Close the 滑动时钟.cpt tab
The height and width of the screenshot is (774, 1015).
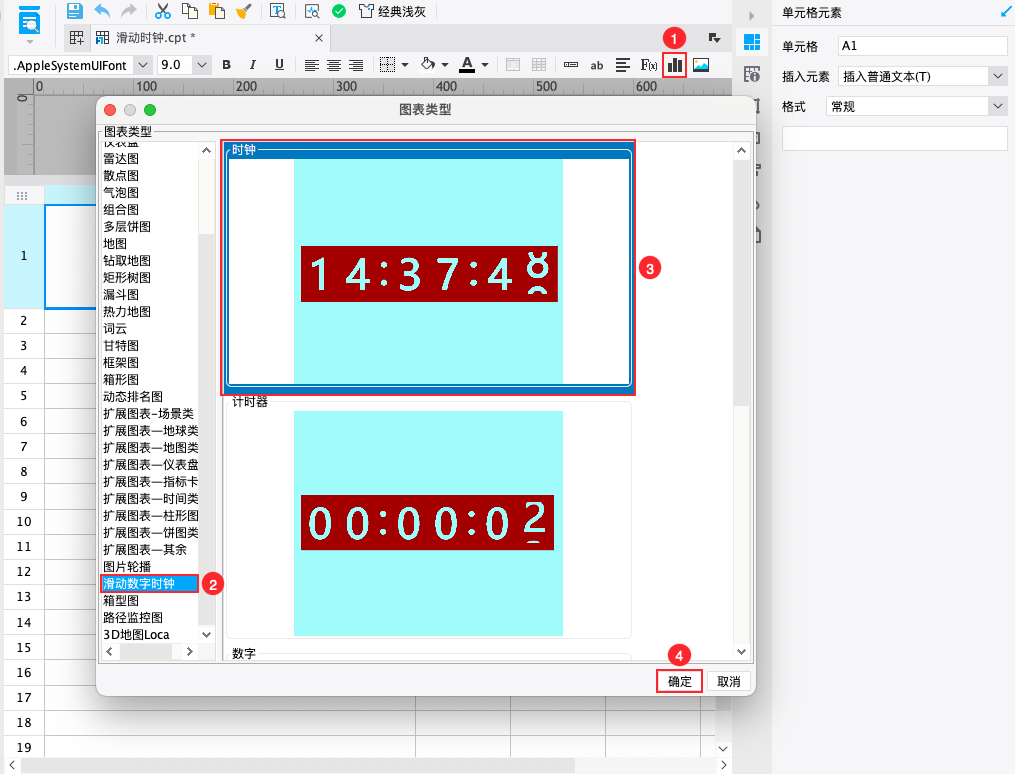point(318,38)
